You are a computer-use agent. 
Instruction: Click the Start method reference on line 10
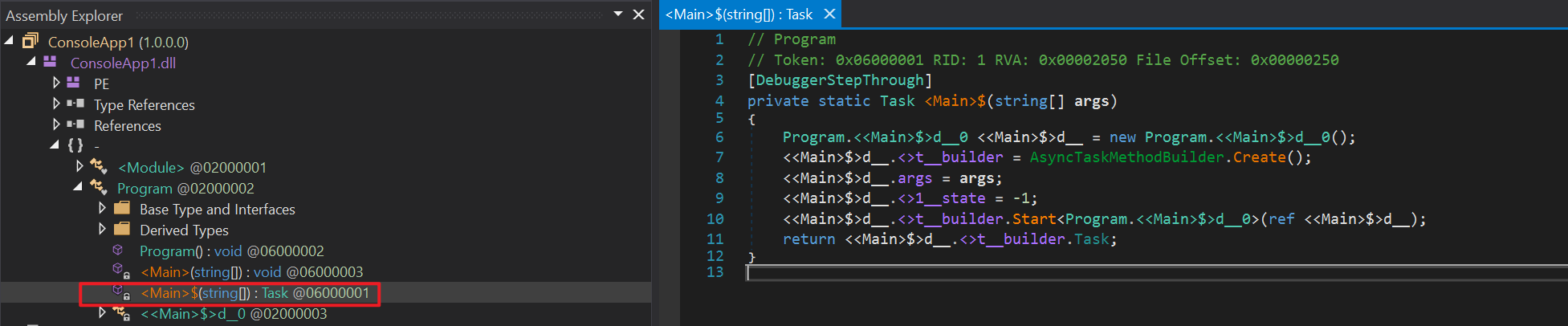point(1034,218)
